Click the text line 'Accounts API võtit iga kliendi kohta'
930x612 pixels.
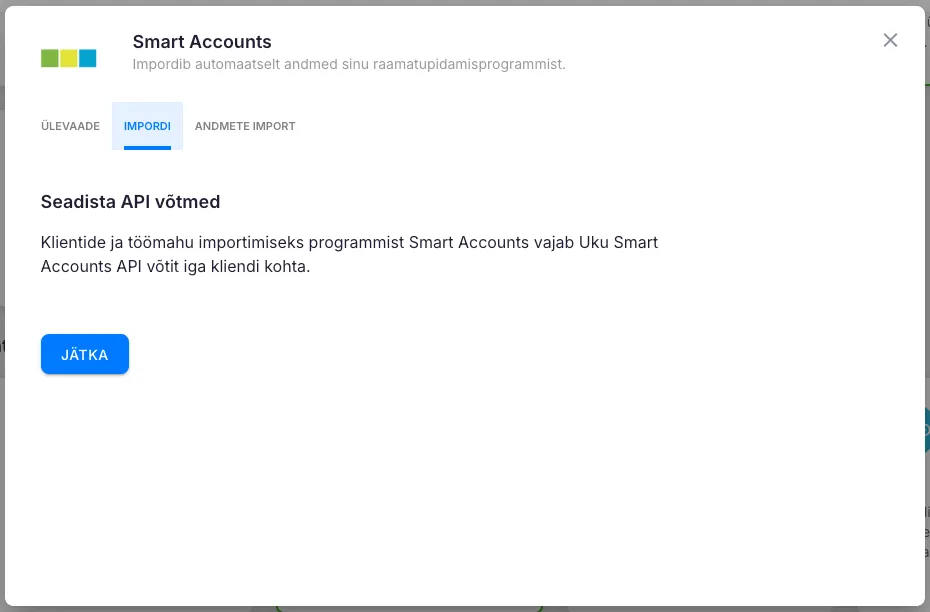click(175, 267)
